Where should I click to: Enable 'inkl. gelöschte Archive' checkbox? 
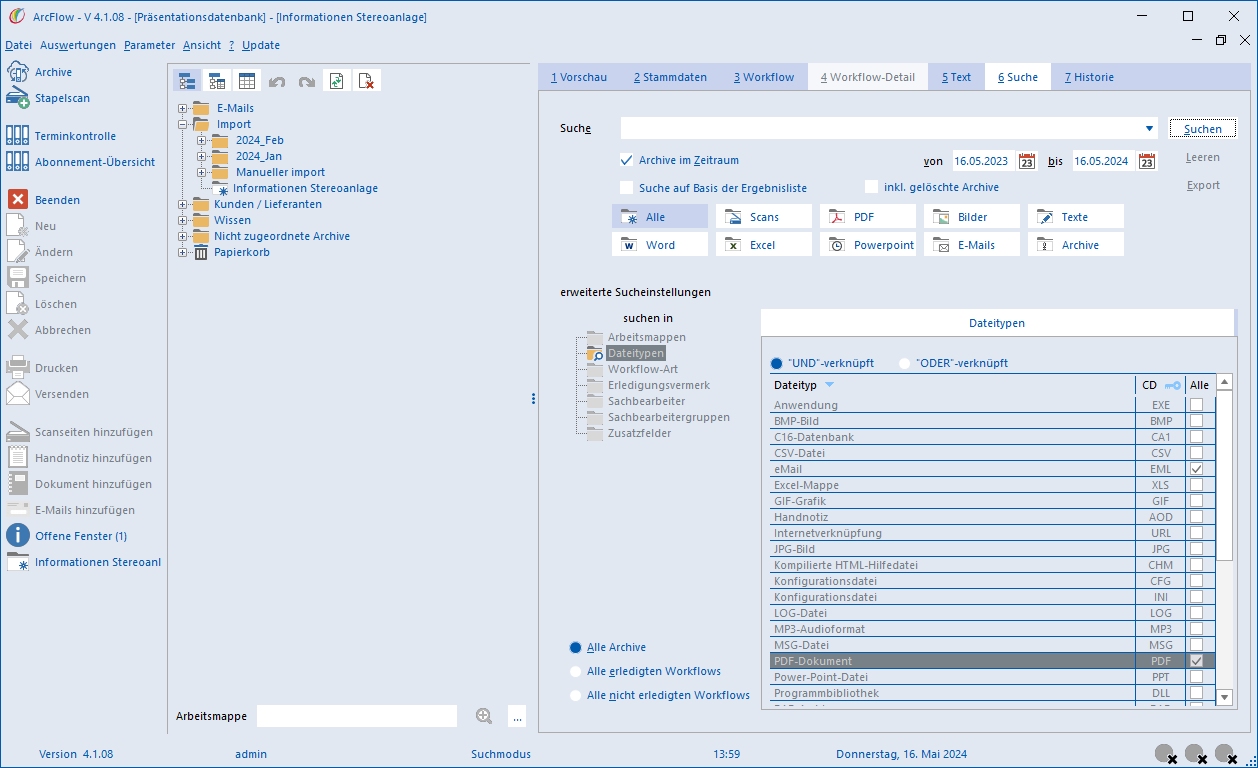point(872,187)
